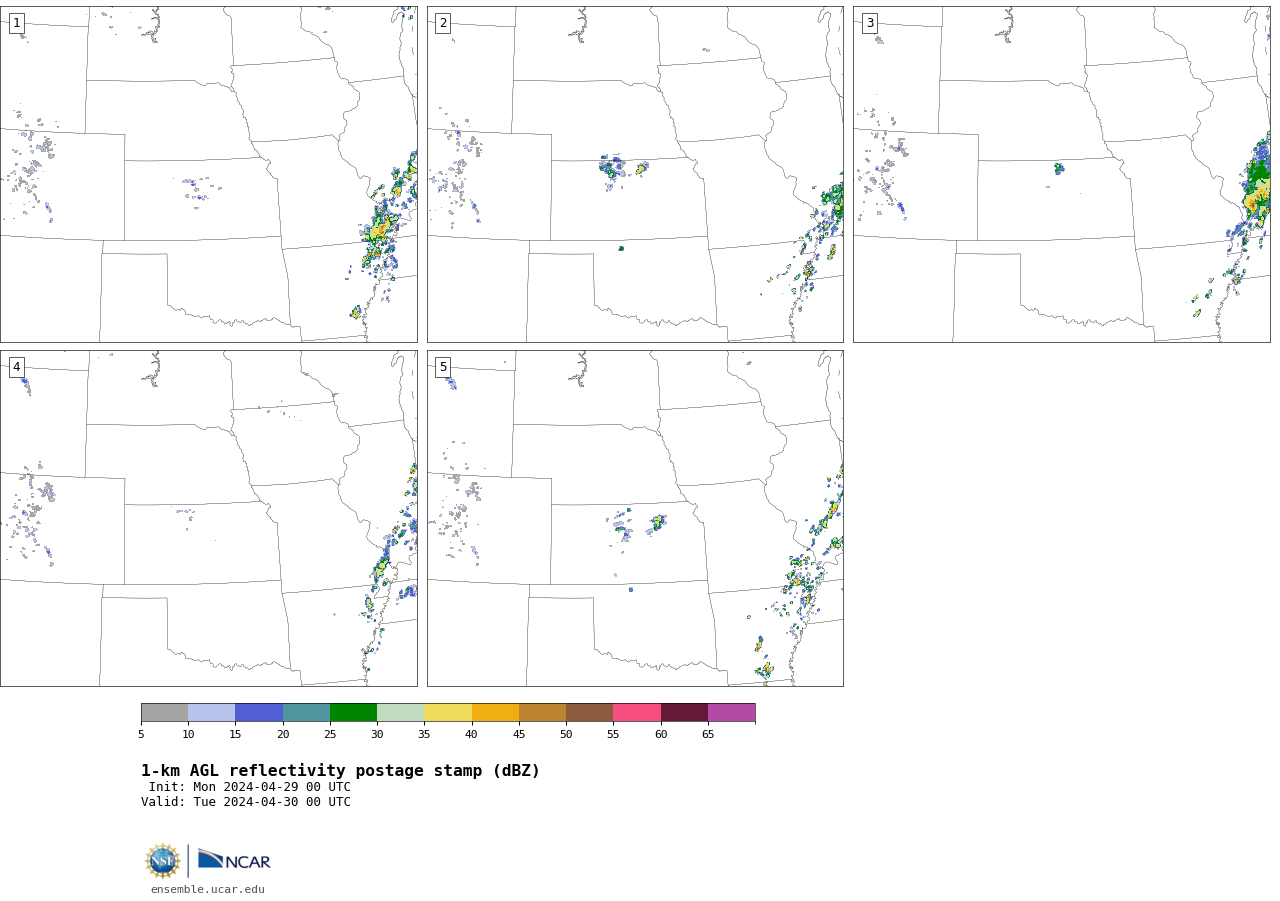The width and height of the screenshot is (1280, 901).
Task: Select the gray 5-10 dBZ swatch
Action: 164,712
